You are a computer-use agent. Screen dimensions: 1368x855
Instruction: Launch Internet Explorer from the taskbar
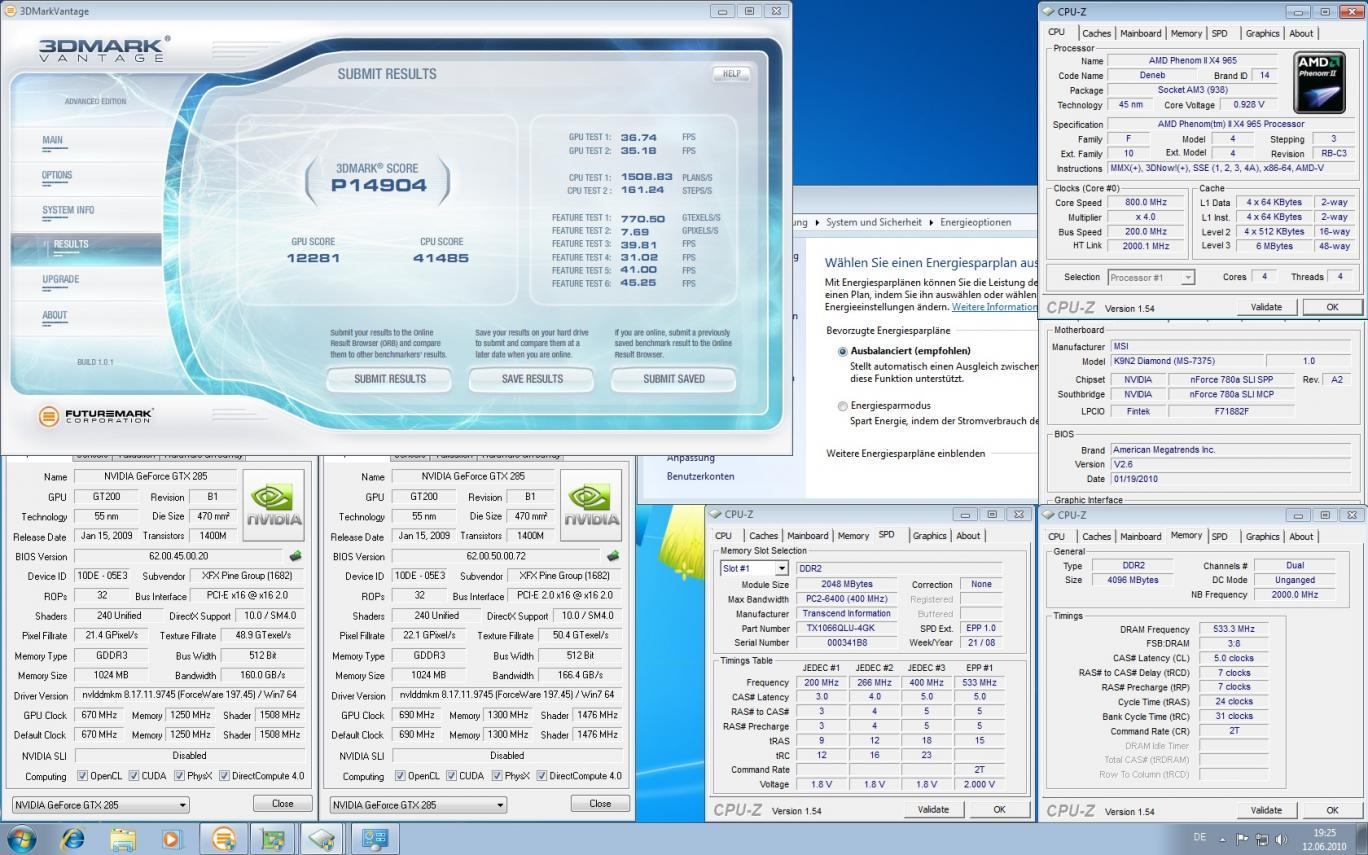72,838
